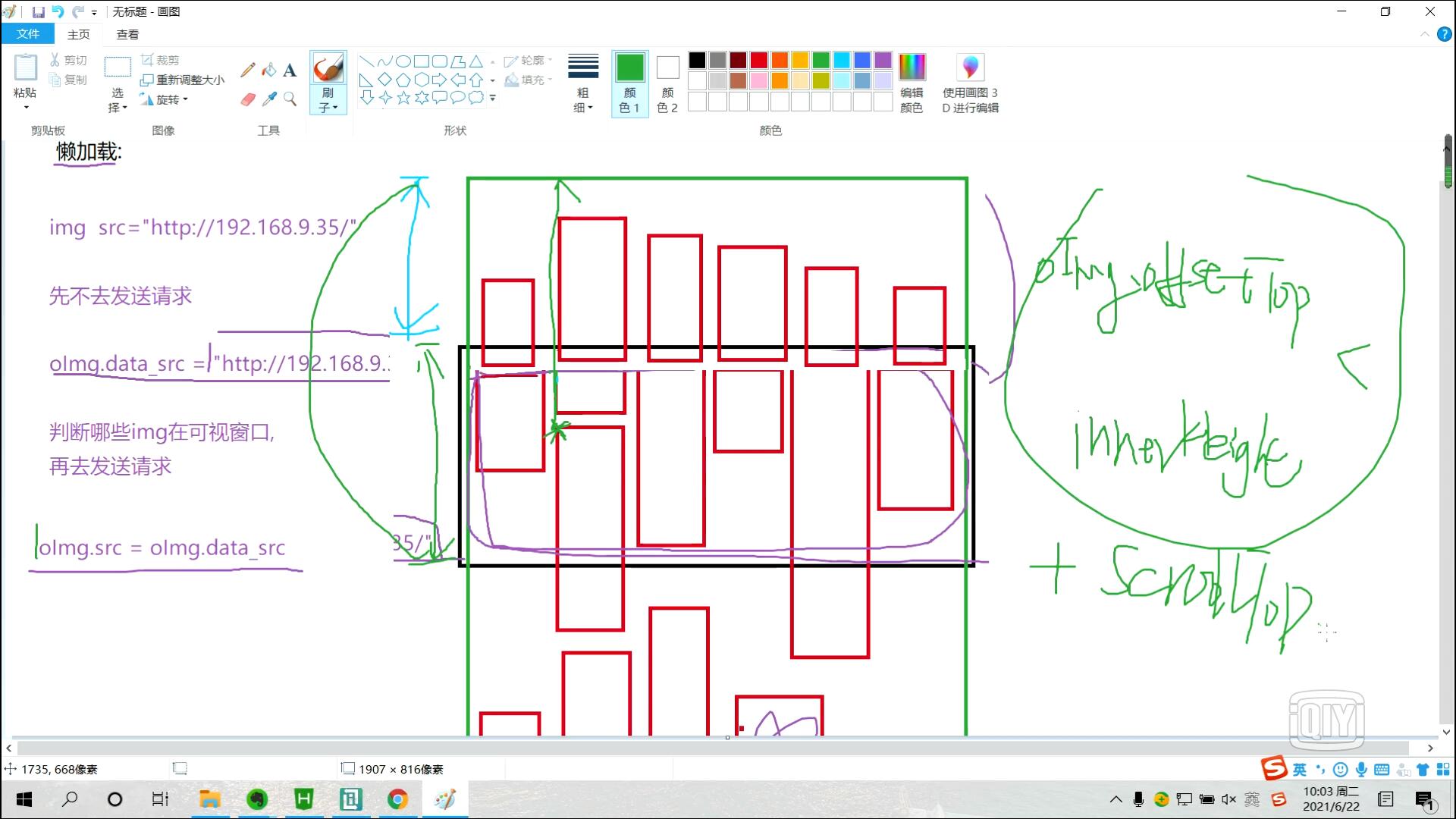Image resolution: width=1456 pixels, height=819 pixels.
Task: Activate the Color 2 (颜色2) selector
Action: (667, 83)
